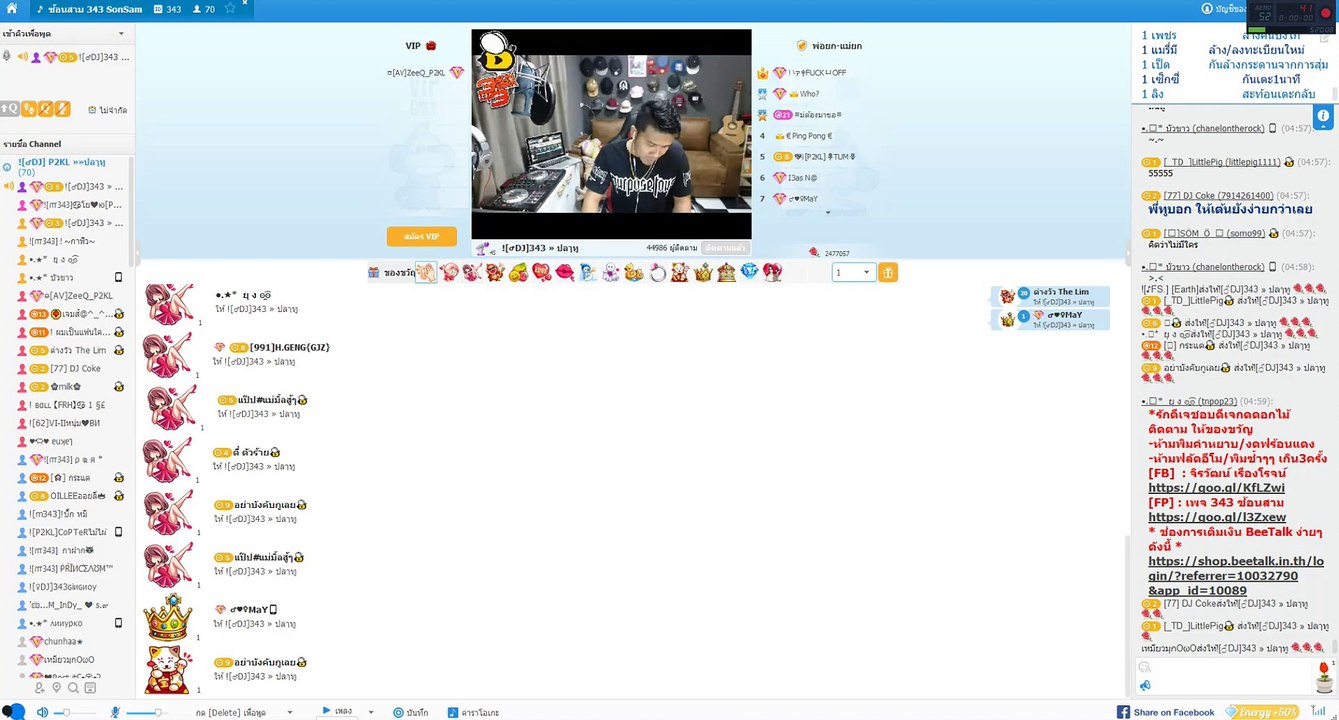Image resolution: width=1339 pixels, height=720 pixels.
Task: Play music with the เพลง button
Action: point(337,711)
